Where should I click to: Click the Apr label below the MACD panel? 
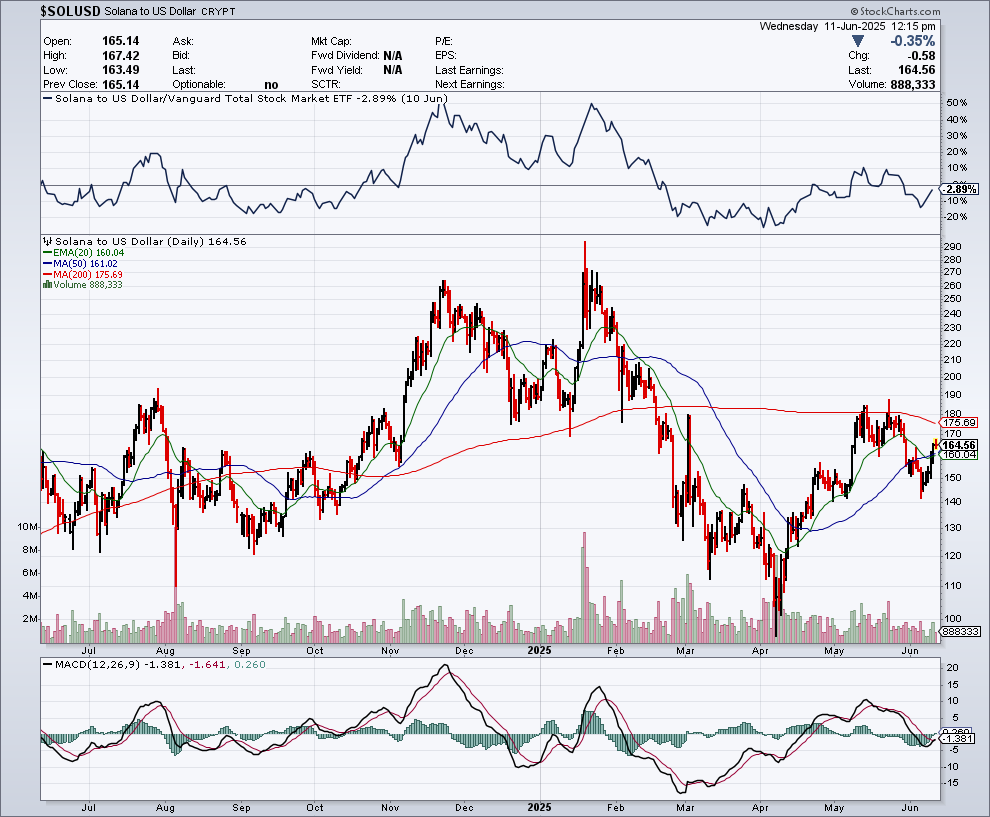pos(760,808)
